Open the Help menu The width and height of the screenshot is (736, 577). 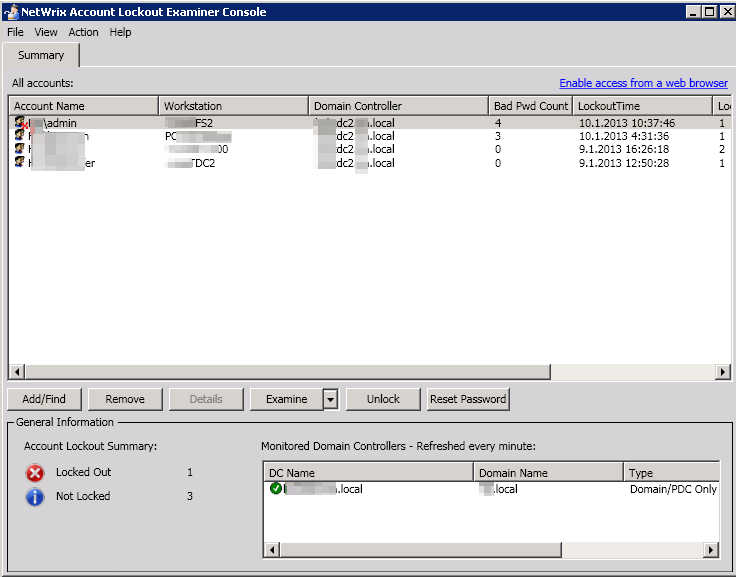point(120,32)
